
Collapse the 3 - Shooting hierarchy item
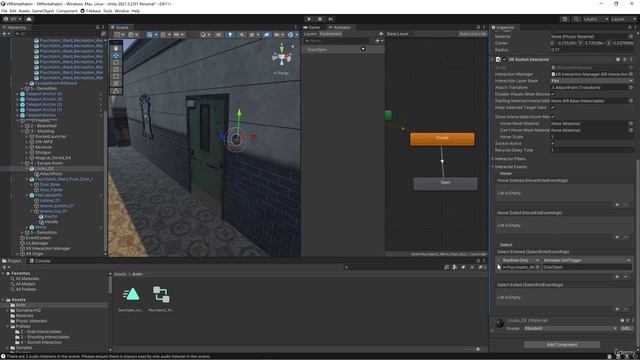23,131
